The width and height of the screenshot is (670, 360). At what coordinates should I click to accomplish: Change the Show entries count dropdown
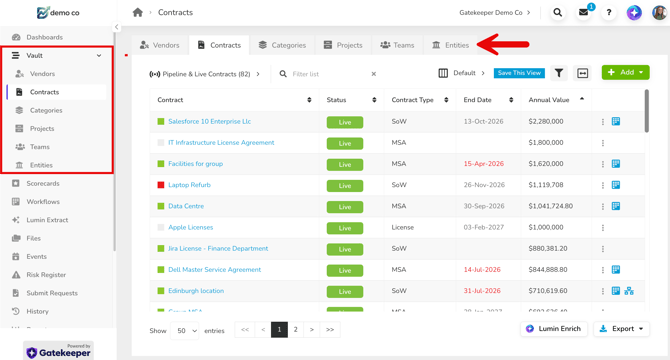[x=185, y=331]
